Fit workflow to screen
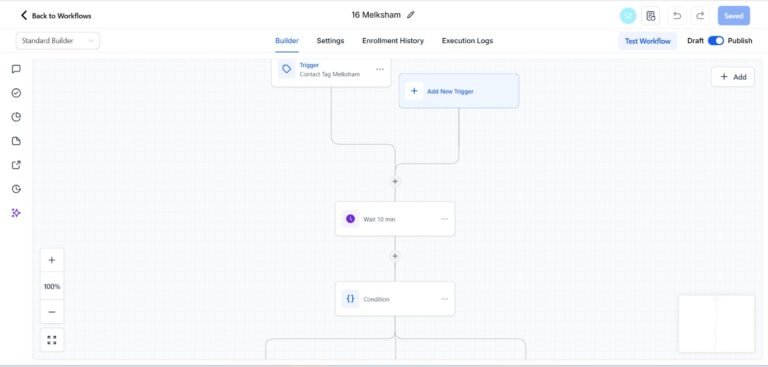Viewport: 768px width, 367px height. [52, 340]
